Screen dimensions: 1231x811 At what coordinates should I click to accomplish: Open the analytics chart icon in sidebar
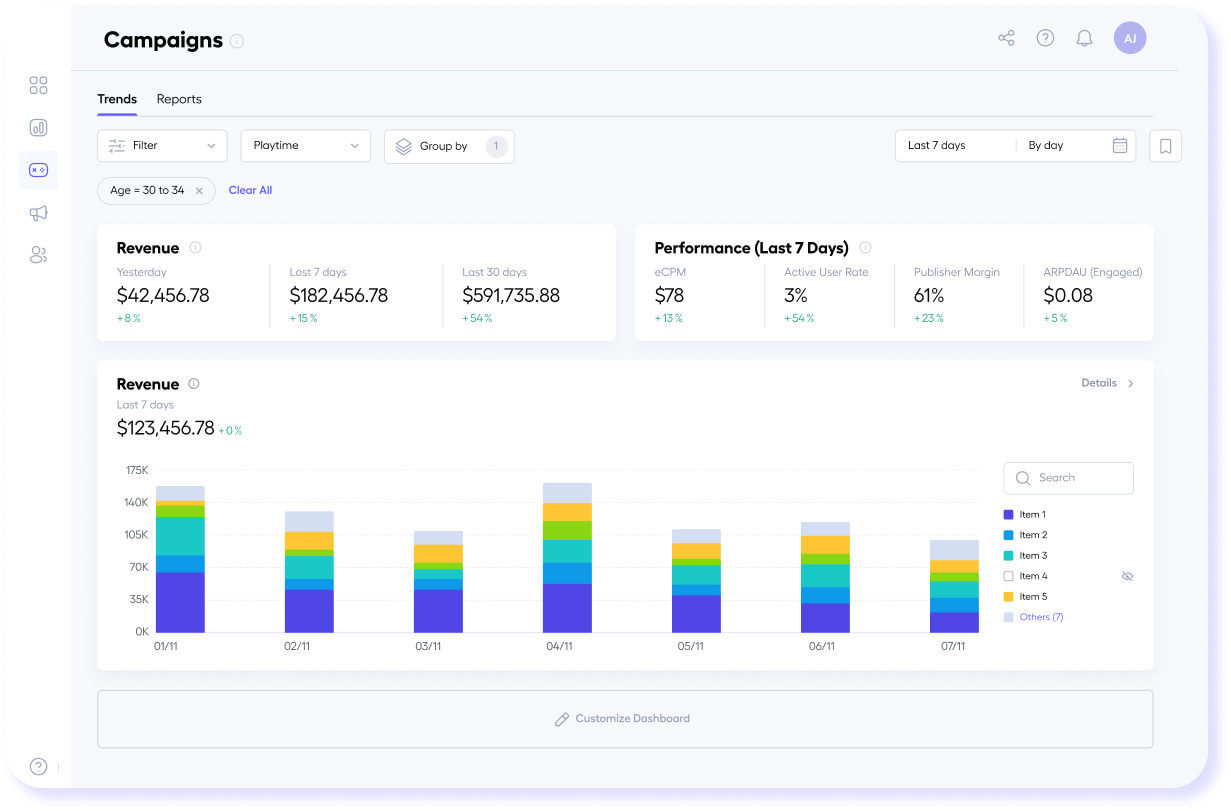point(38,128)
